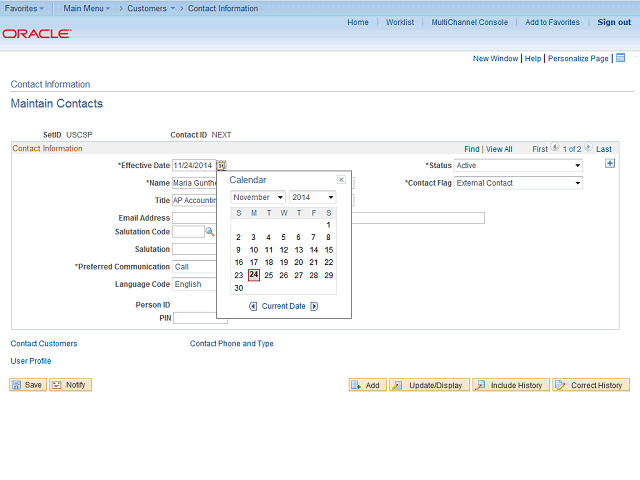Go to previous month in Calendar
The height and width of the screenshot is (480, 640).
tap(253, 306)
